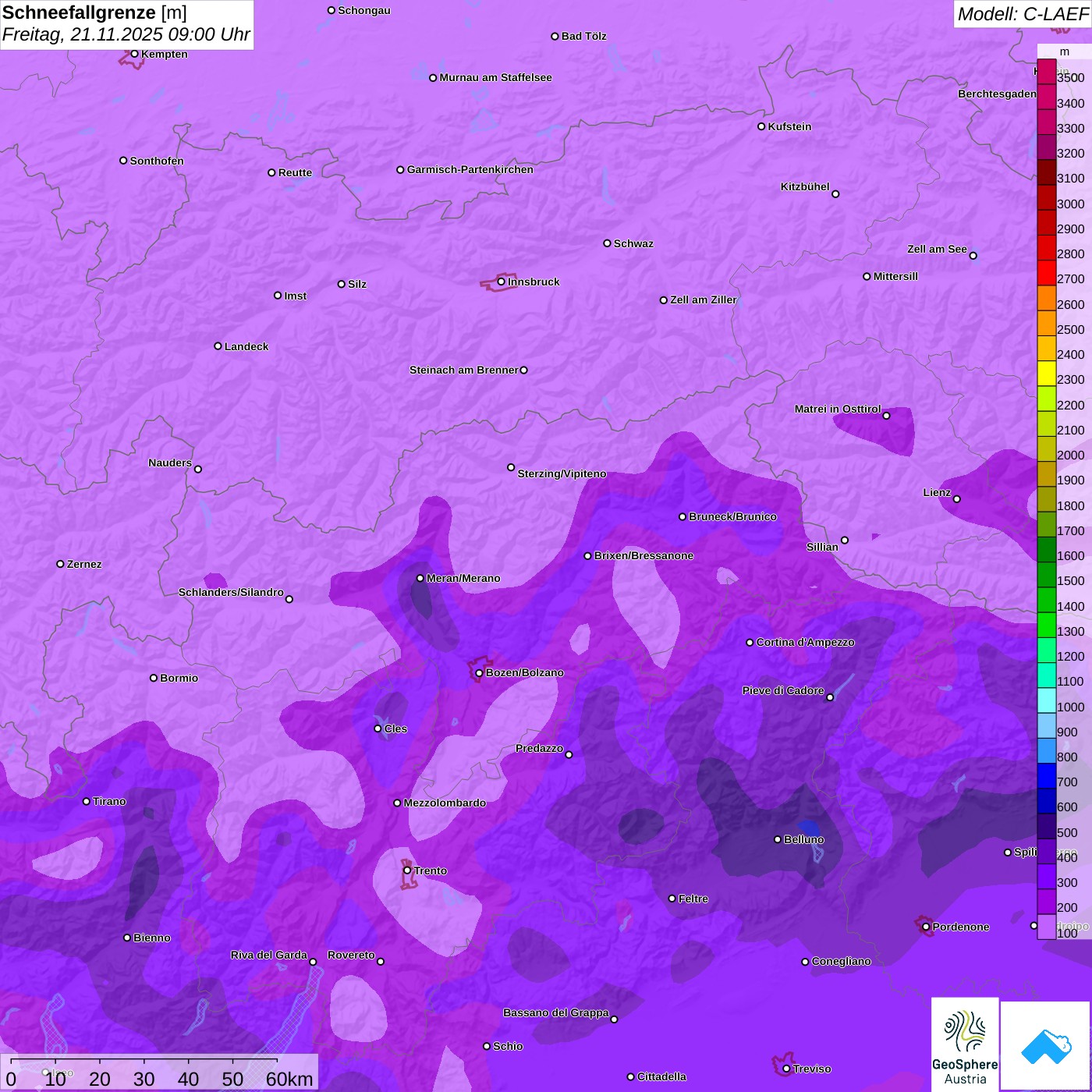The width and height of the screenshot is (1092, 1092).
Task: Click the Schio city marker dot
Action: tap(487, 1046)
